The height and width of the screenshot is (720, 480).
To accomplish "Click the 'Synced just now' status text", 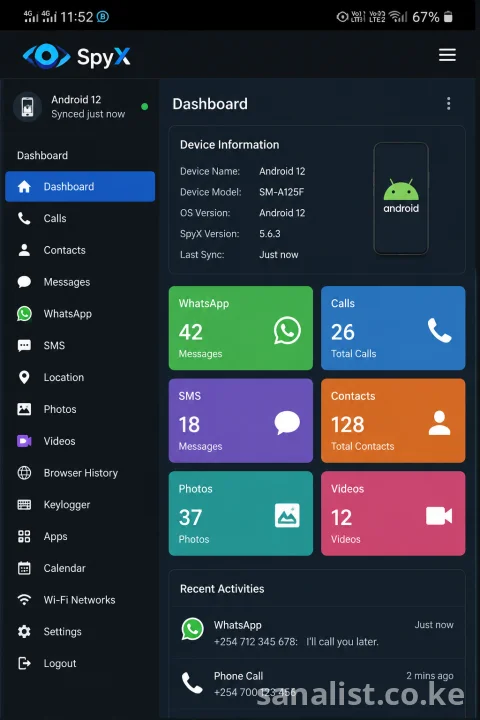I will 88,114.
